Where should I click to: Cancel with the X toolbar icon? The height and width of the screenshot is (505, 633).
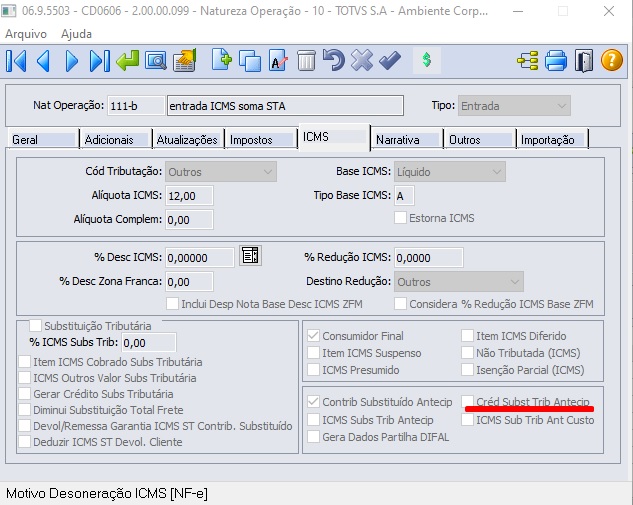point(362,60)
